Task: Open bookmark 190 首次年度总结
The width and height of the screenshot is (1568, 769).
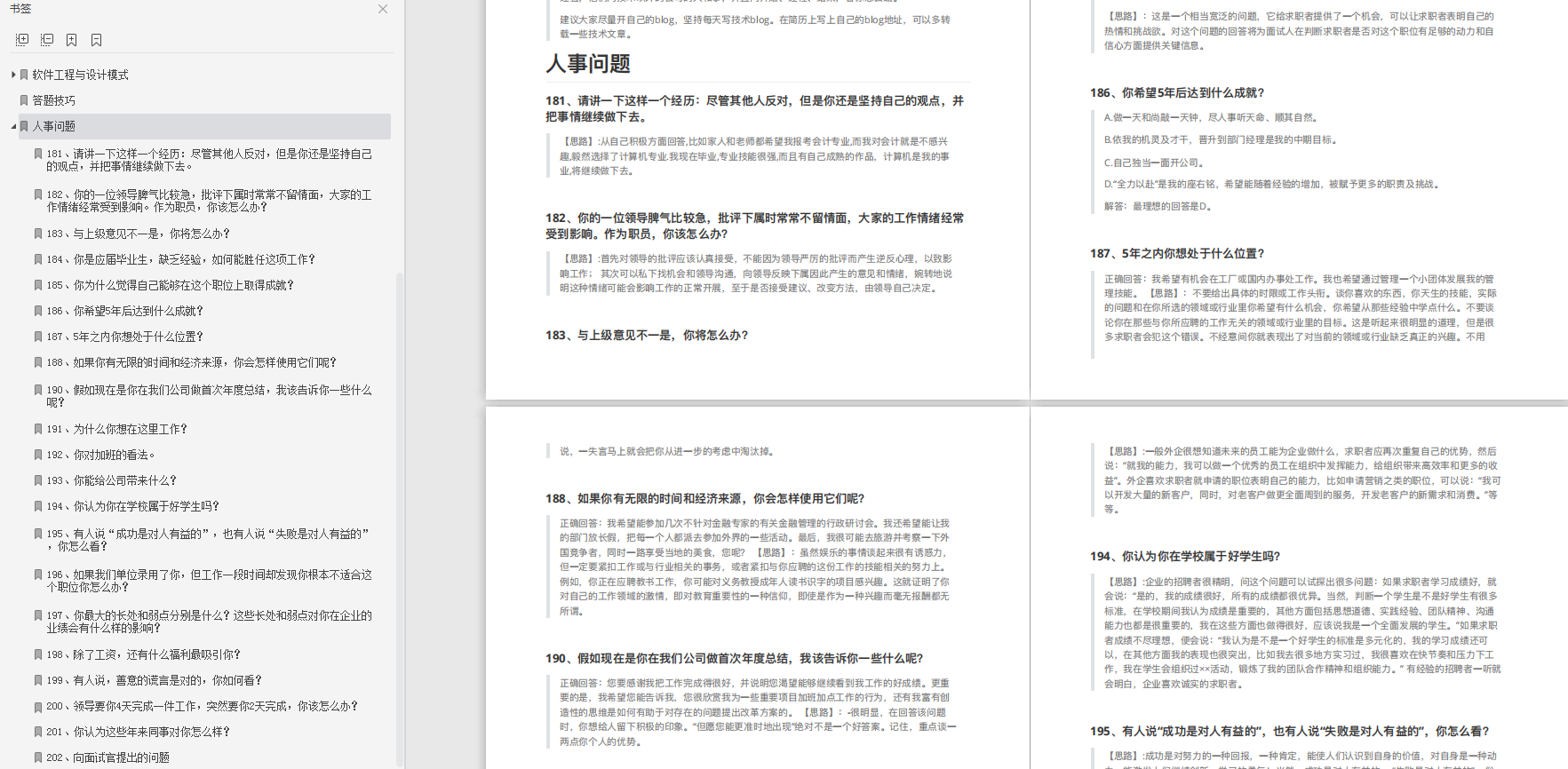Action: click(x=210, y=396)
